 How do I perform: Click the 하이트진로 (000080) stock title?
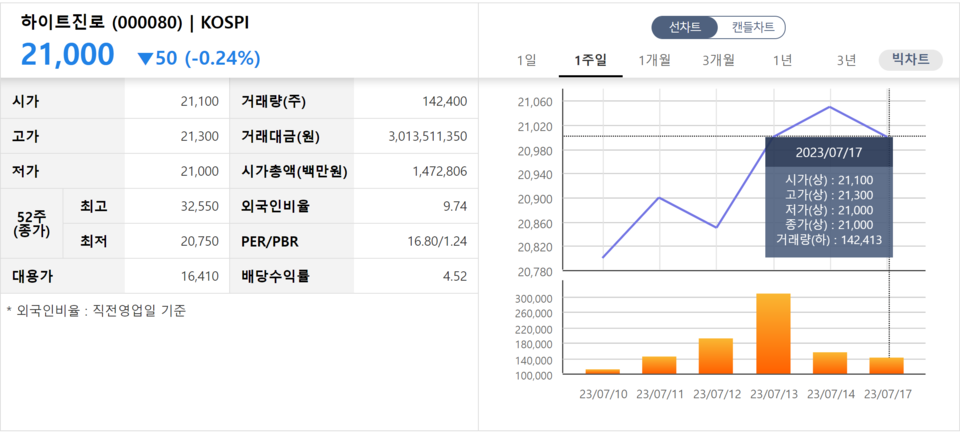tap(101, 22)
